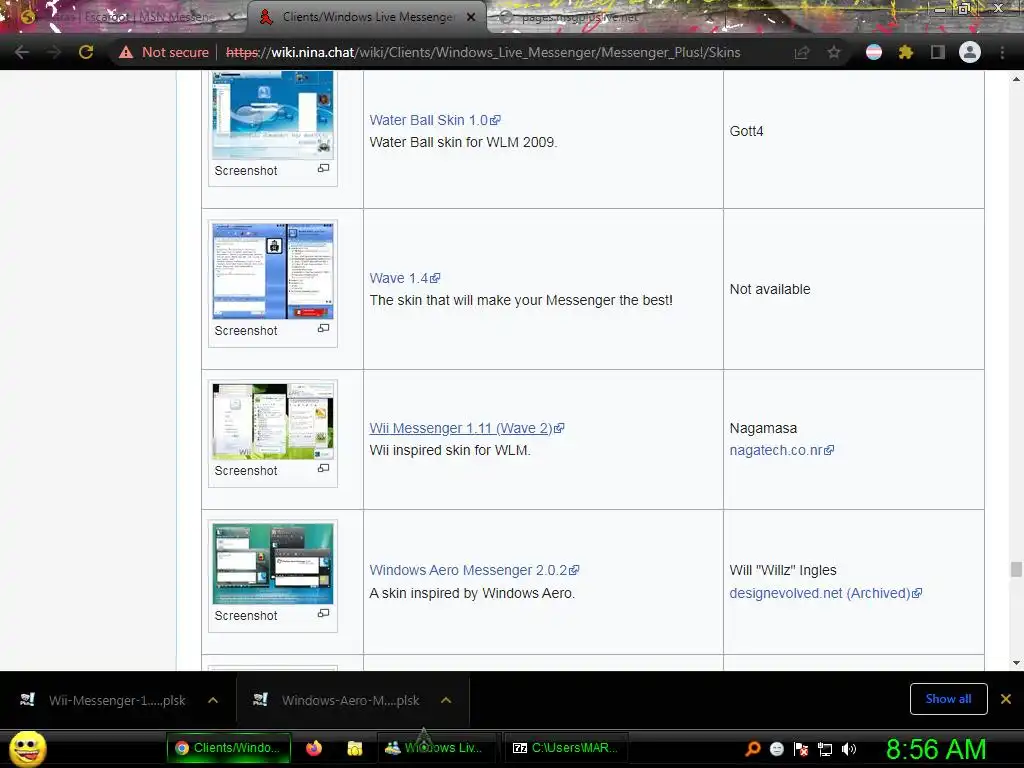1024x768 pixels.
Task: Switch to the Chrome Clients/Windo... taskbar button
Action: tap(228, 748)
